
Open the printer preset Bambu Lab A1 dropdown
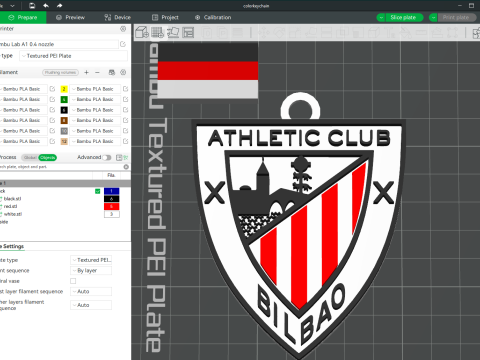coord(58,44)
